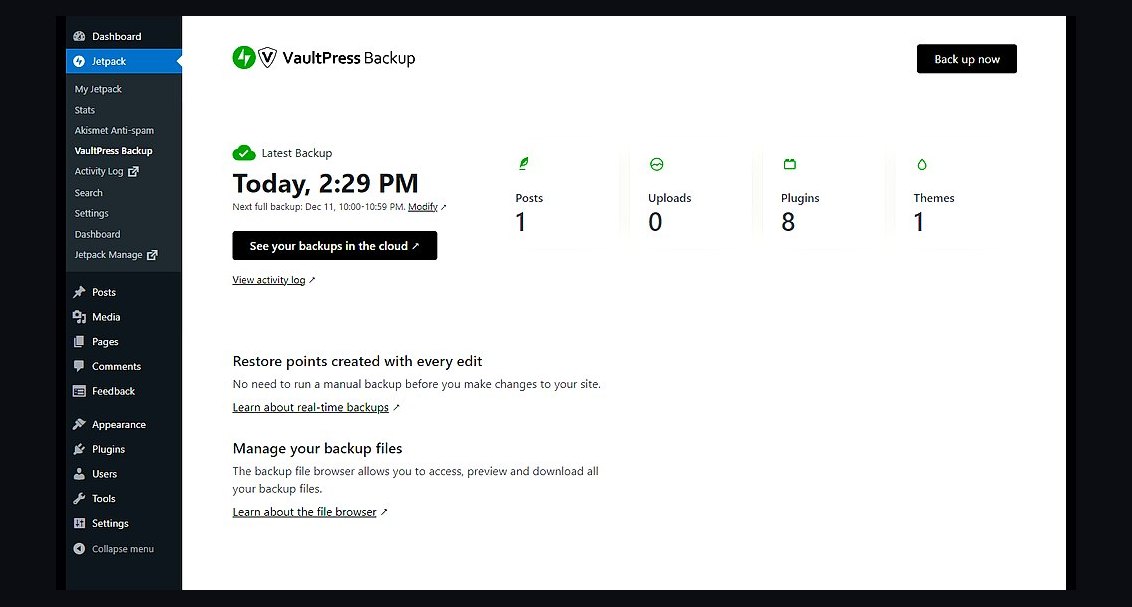
Task: Open Jetpack Search submenu
Action: pos(89,193)
